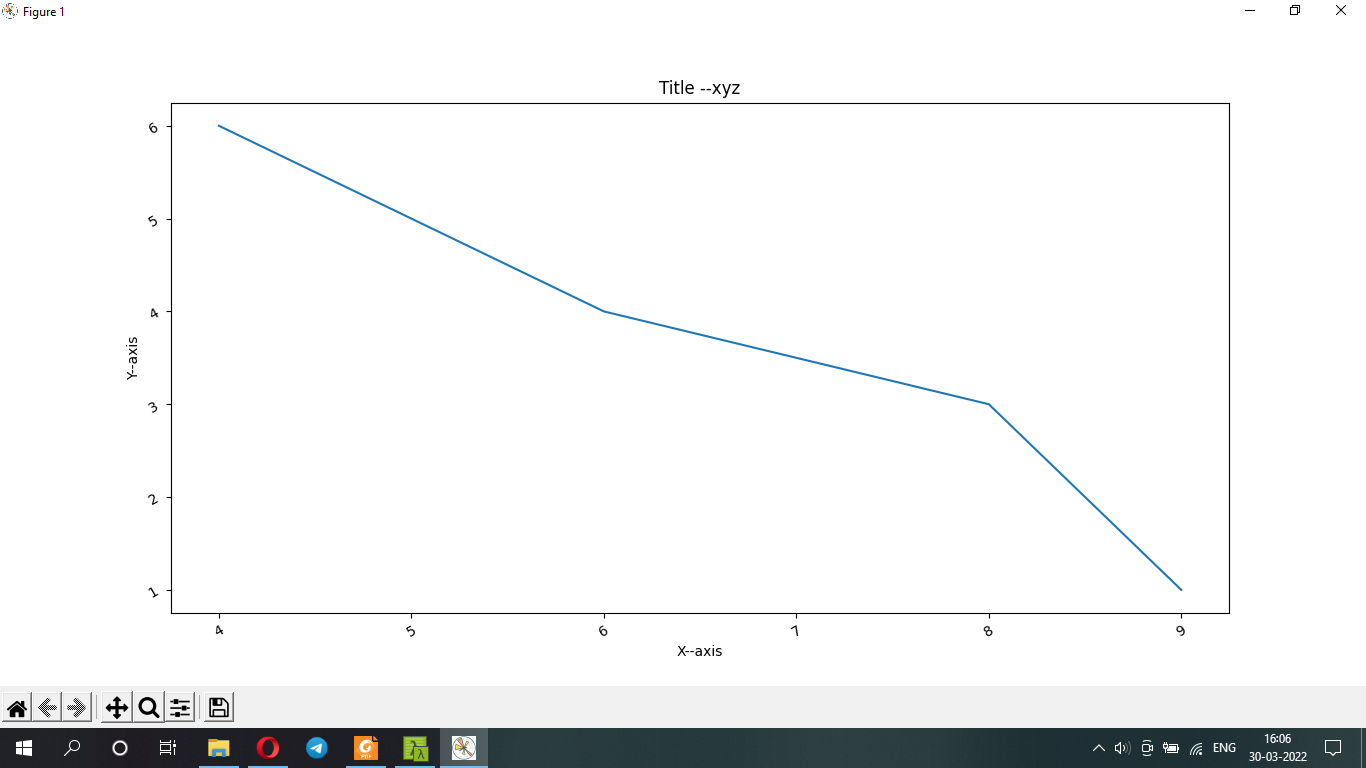Go back to the previous plot view
The height and width of the screenshot is (768, 1366).
point(46,707)
